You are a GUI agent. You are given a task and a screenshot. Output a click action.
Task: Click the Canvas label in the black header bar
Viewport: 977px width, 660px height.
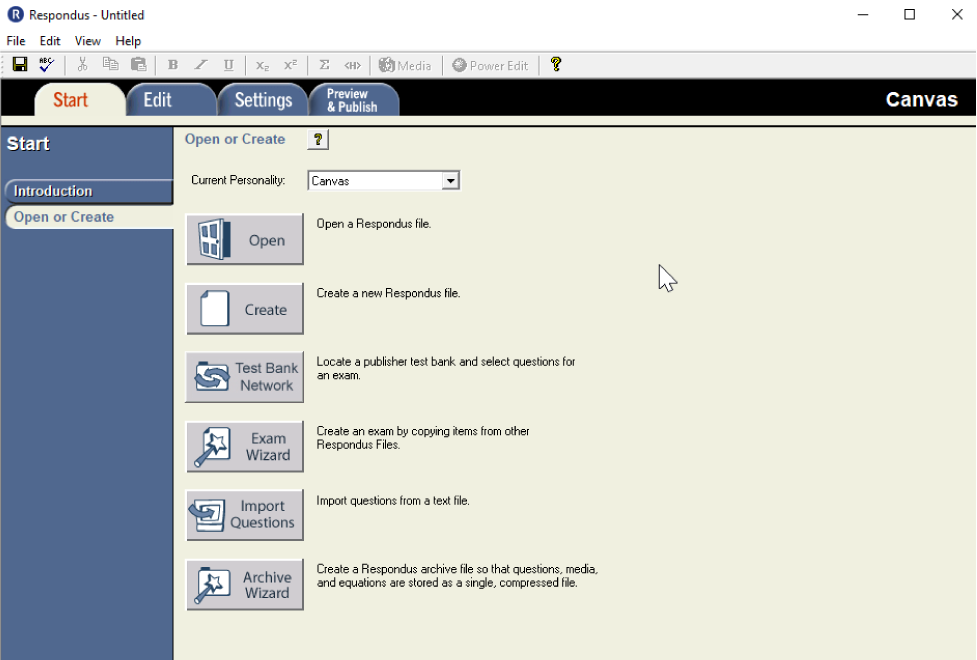pyautogui.click(x=922, y=100)
